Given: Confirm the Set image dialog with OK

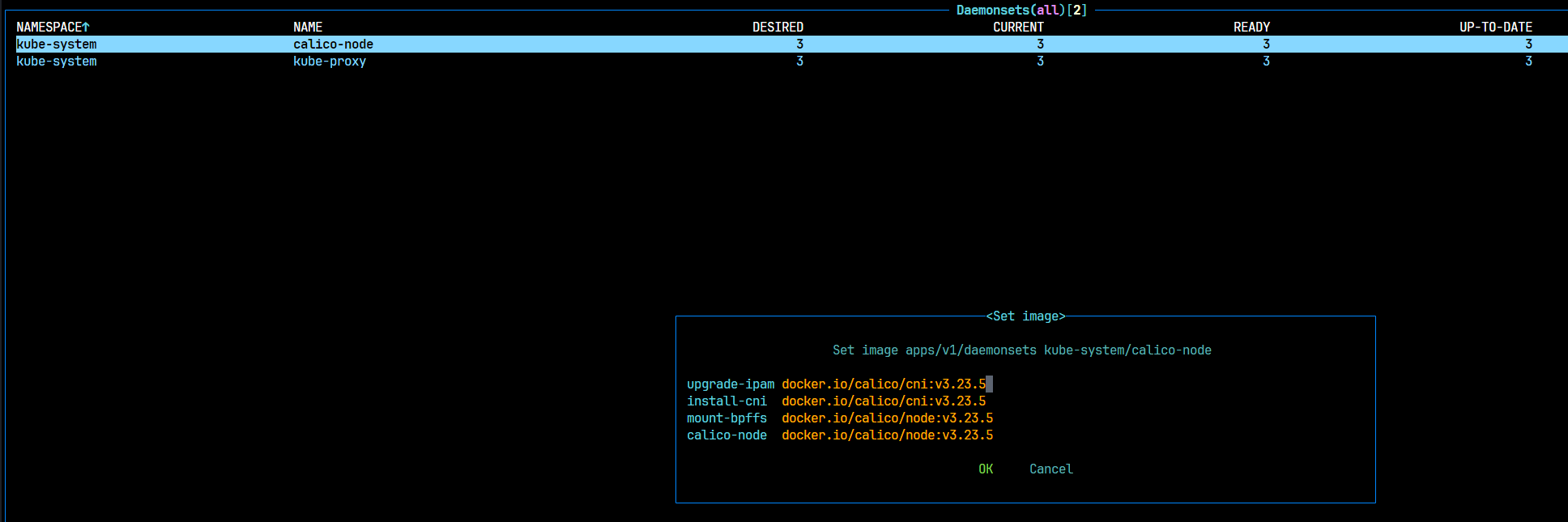Looking at the screenshot, I should click(986, 469).
